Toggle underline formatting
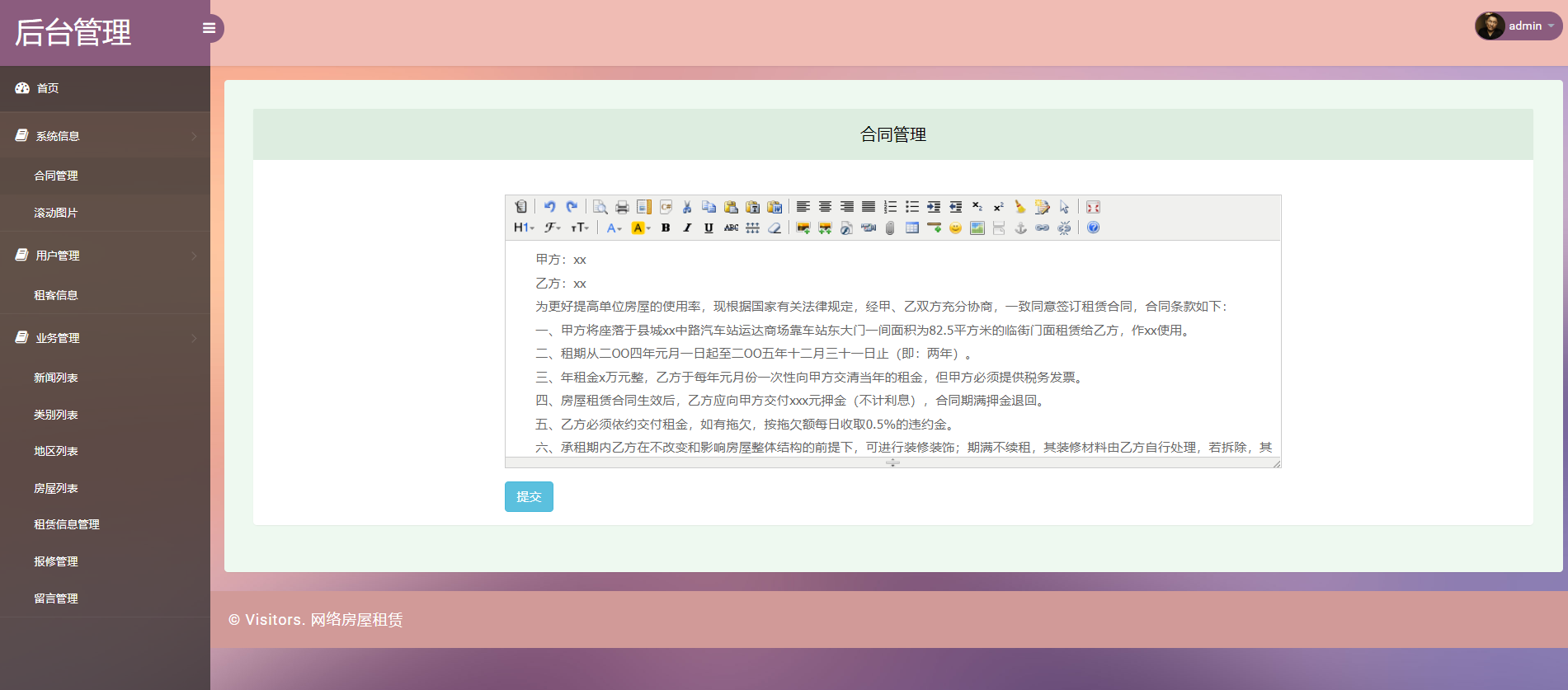 point(709,228)
